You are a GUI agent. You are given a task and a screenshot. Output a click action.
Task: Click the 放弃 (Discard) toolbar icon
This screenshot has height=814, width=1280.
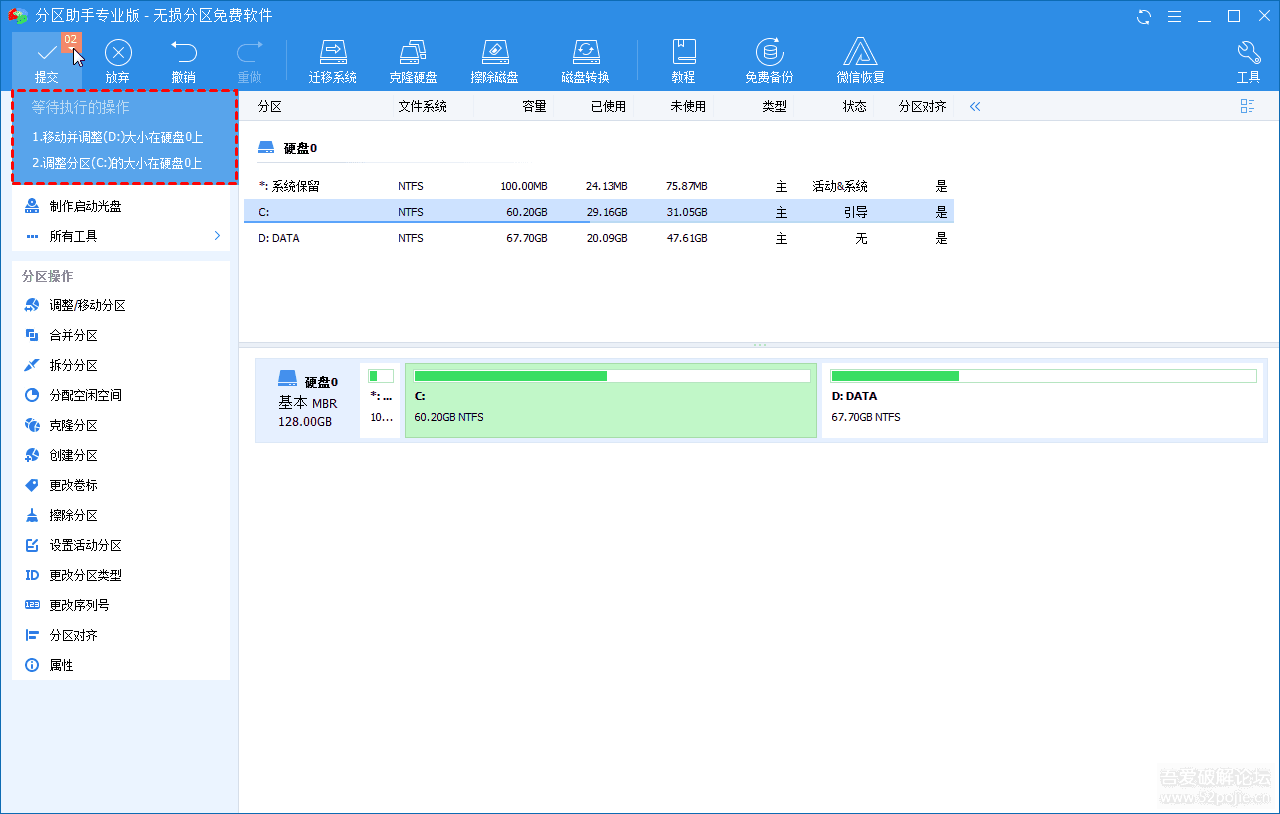point(118,60)
